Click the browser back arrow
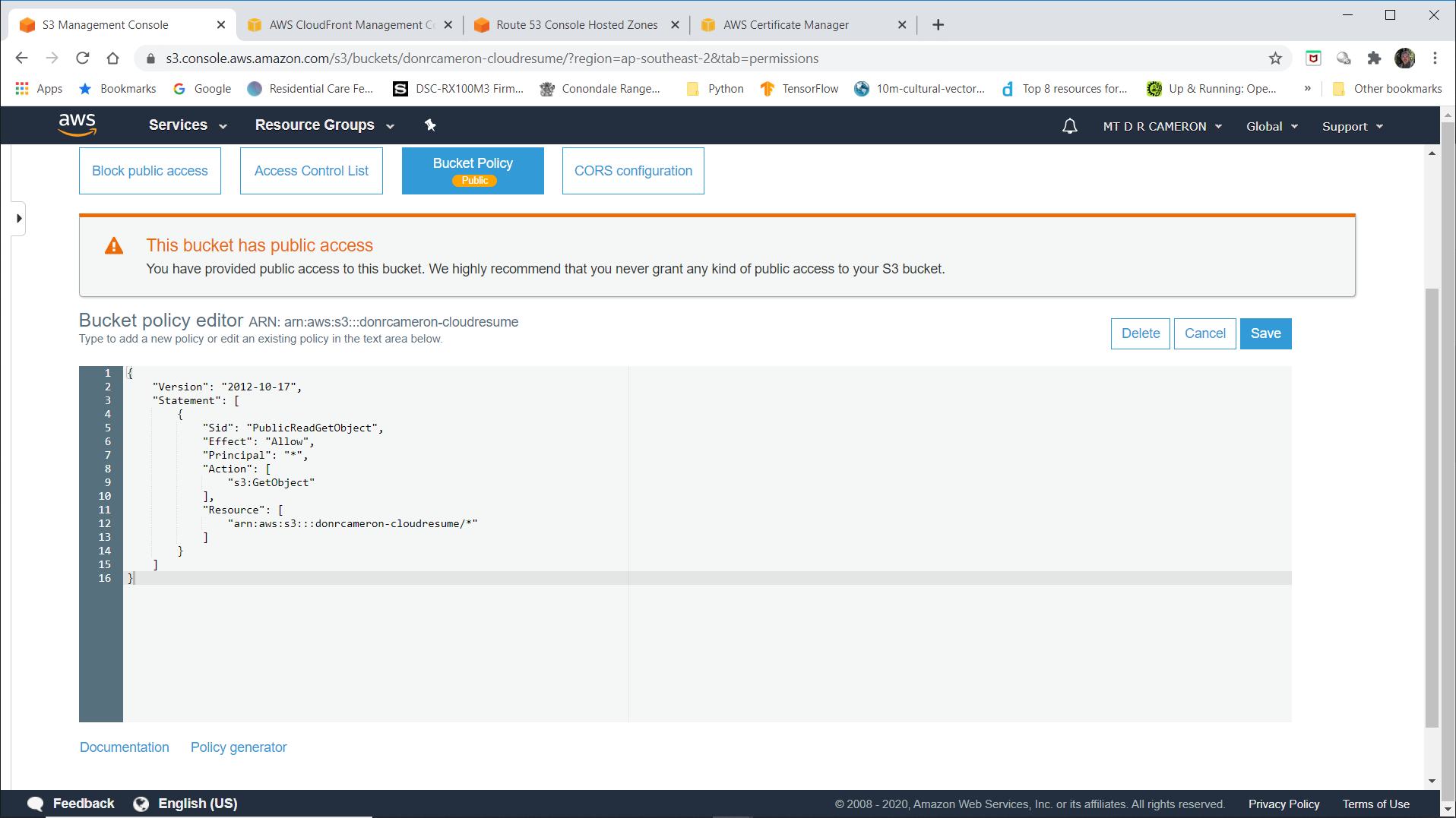The height and width of the screenshot is (818, 1456). coord(21,58)
